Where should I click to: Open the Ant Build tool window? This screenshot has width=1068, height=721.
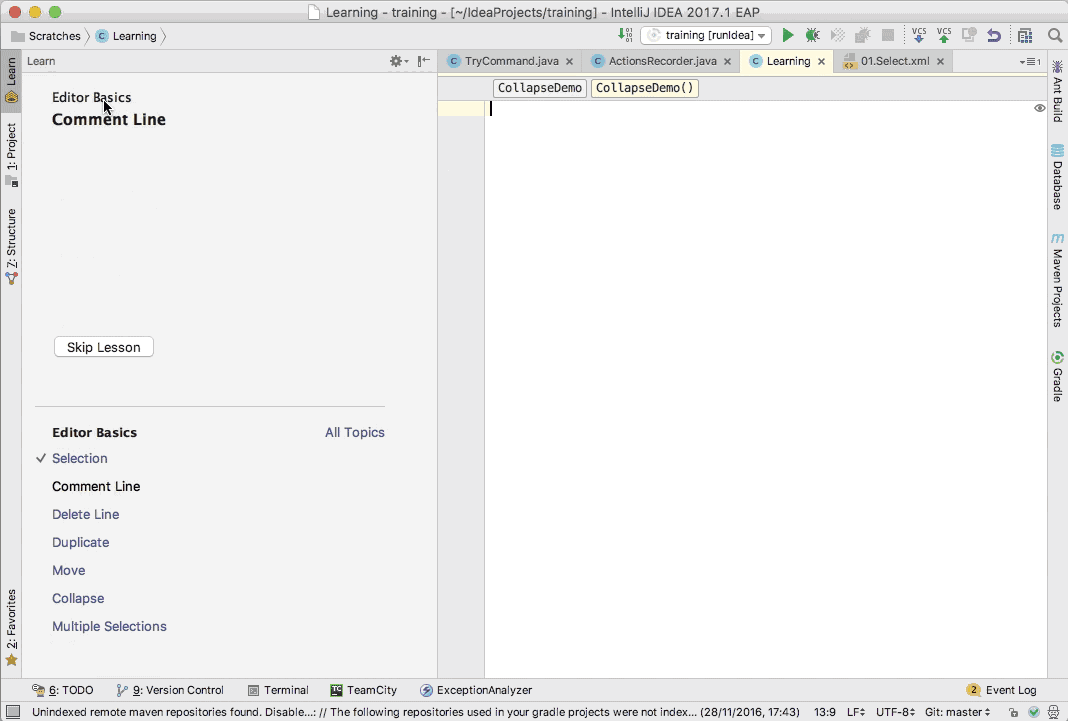1057,91
